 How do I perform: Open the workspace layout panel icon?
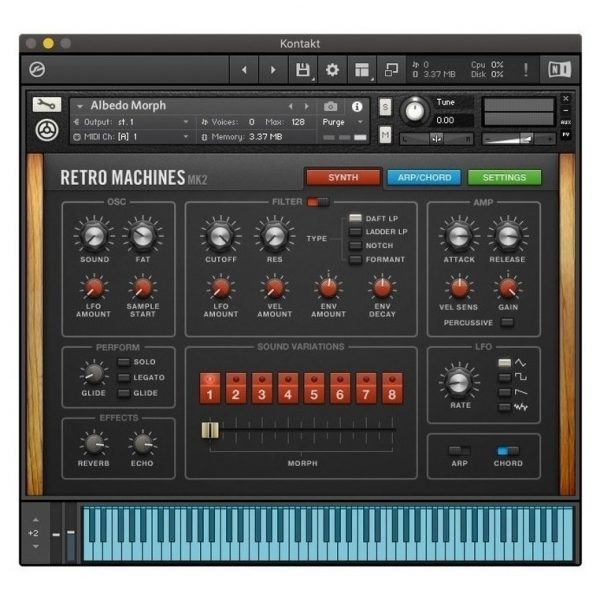[362, 70]
